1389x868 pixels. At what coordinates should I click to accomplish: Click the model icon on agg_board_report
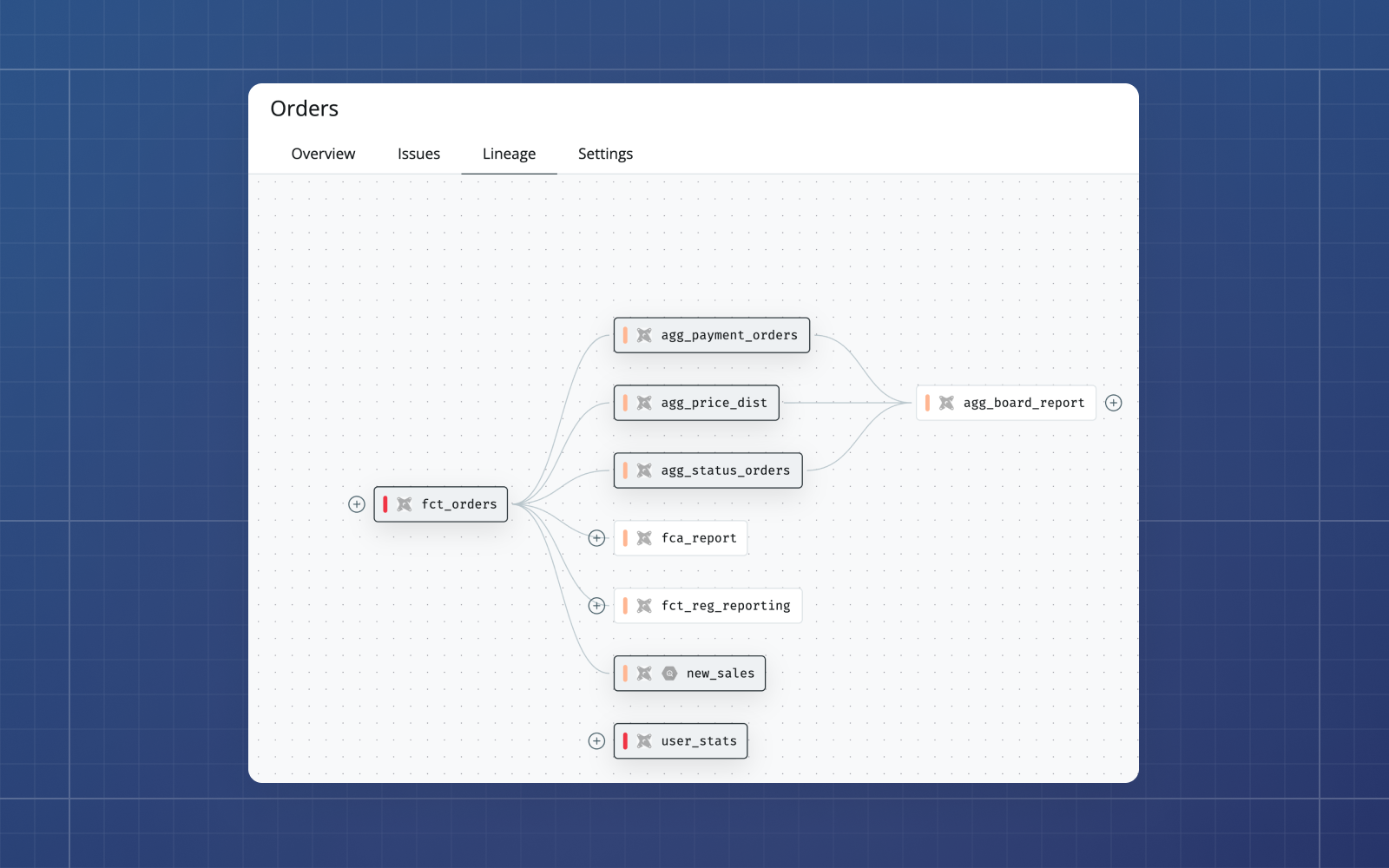point(945,402)
